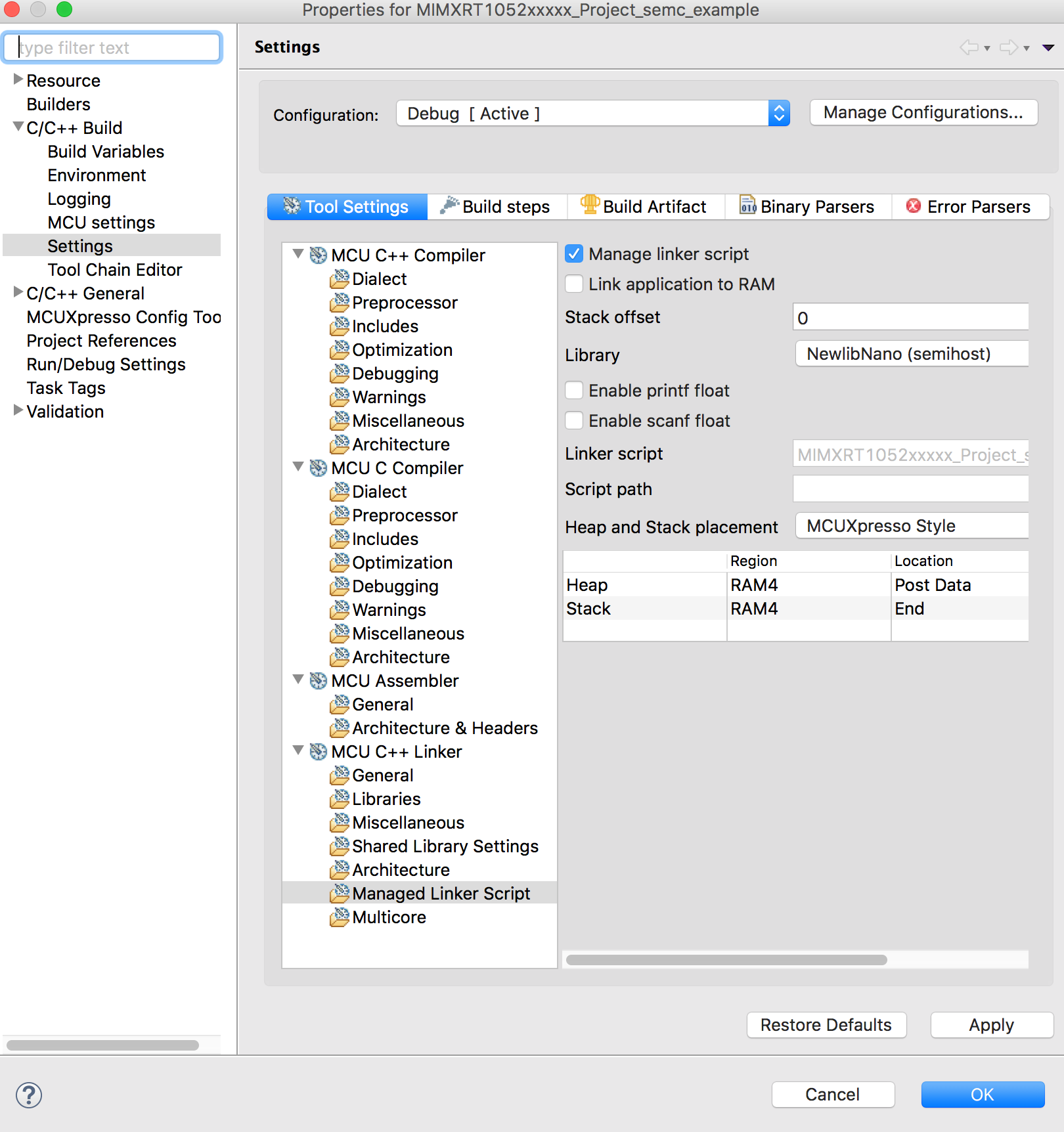Enable printf float checkbox
The image size is (1064, 1132).
tap(574, 390)
